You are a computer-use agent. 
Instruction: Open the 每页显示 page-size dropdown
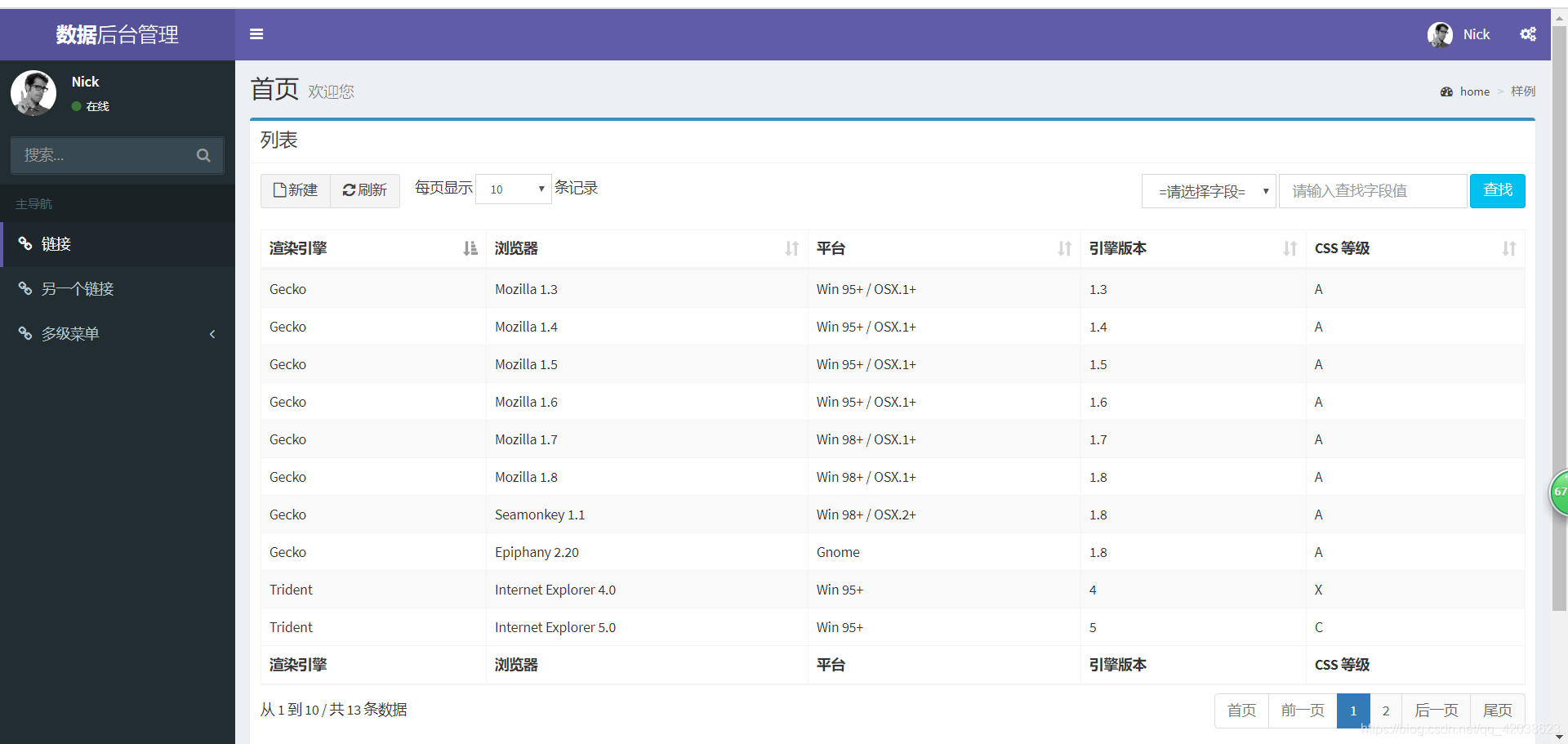[x=513, y=189]
